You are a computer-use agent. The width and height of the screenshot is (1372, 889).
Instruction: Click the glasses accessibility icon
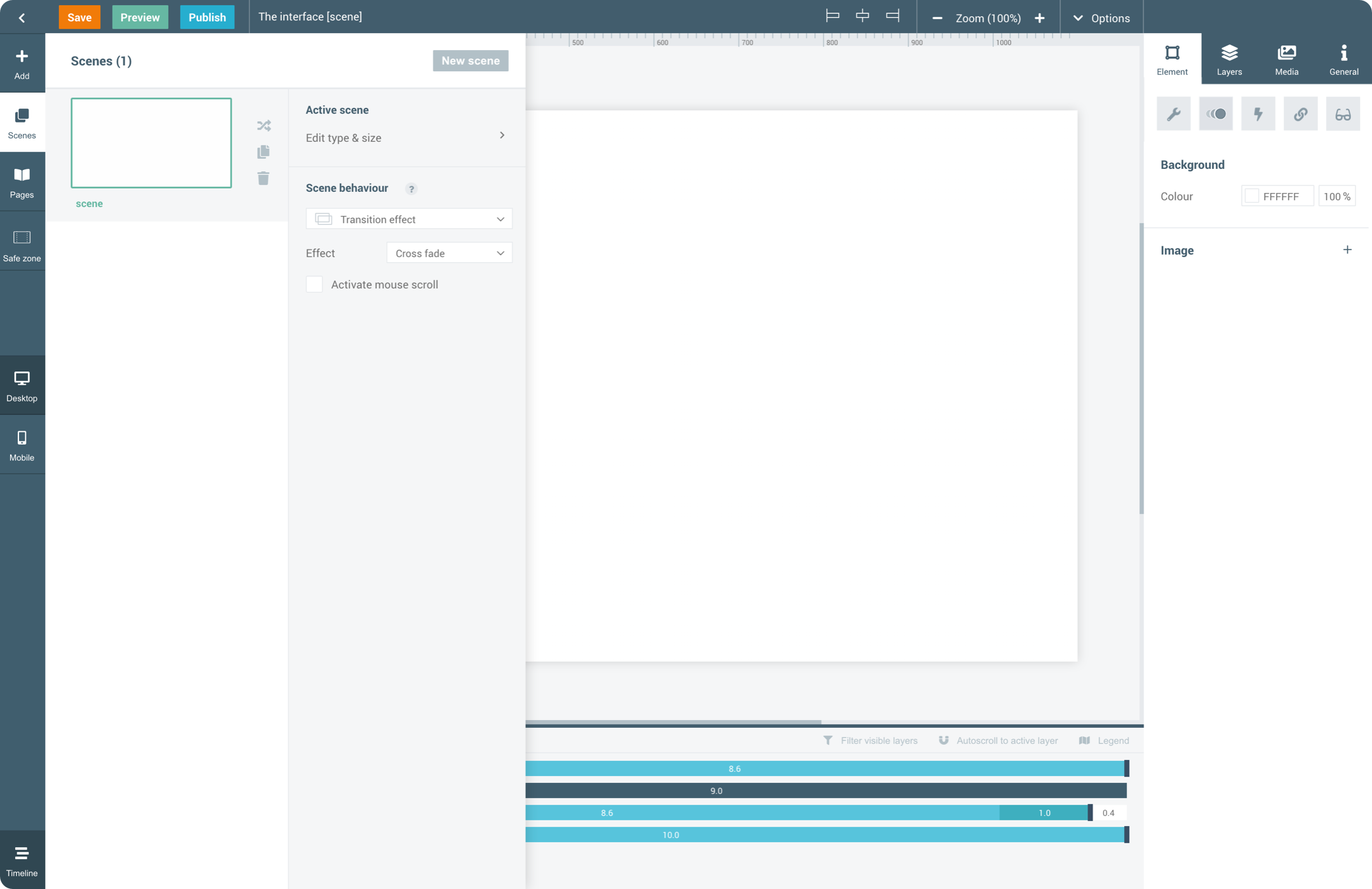[1343, 114]
